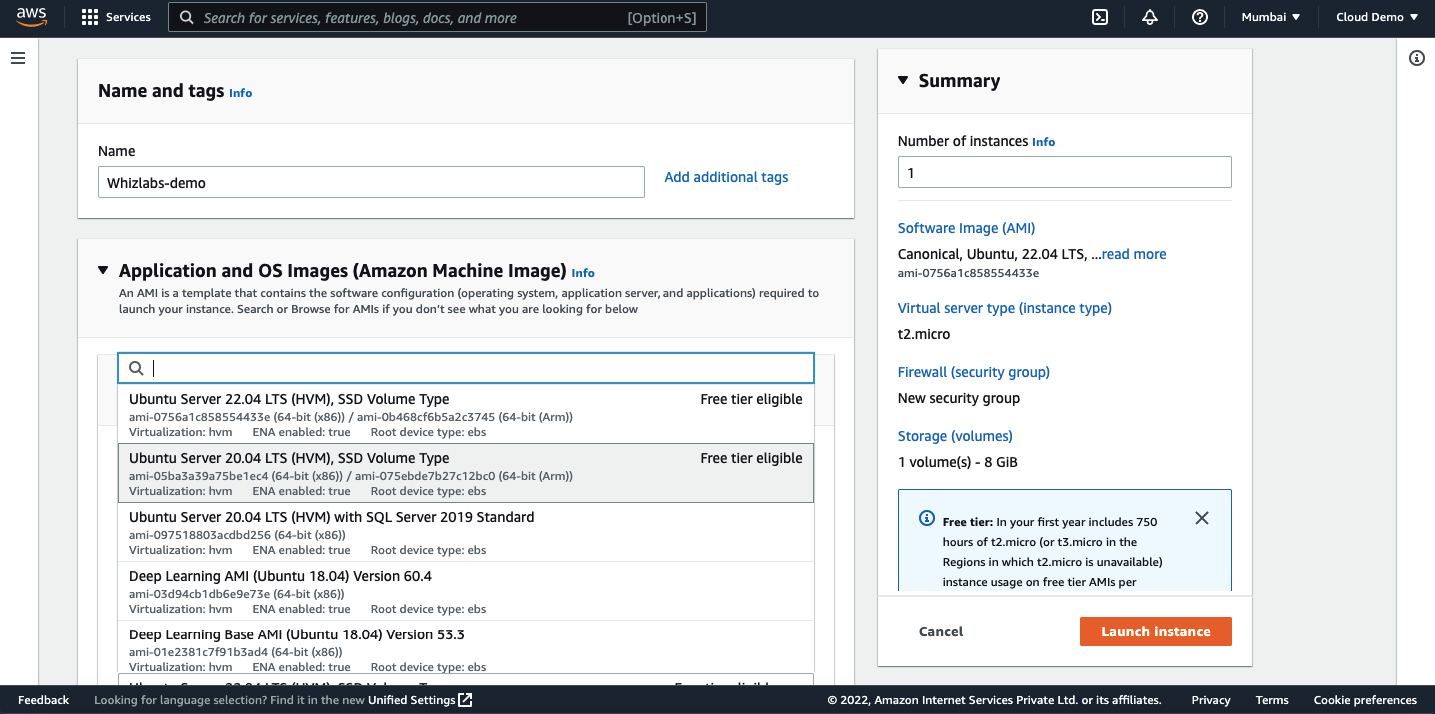1435x714 pixels.
Task: Open Cookie preferences in footer
Action: click(1365, 700)
